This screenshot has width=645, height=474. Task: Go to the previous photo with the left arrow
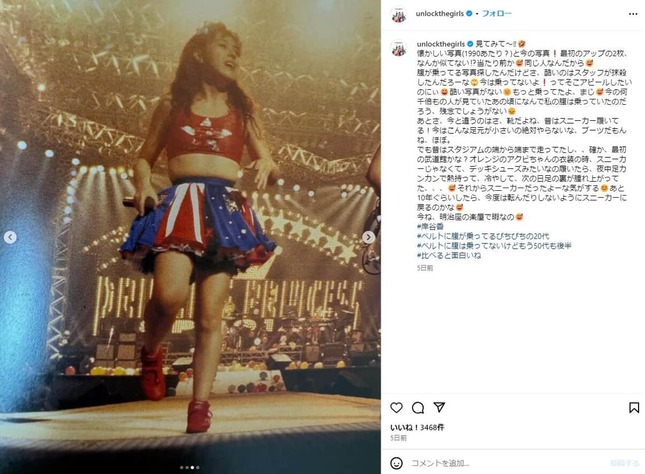click(10, 237)
